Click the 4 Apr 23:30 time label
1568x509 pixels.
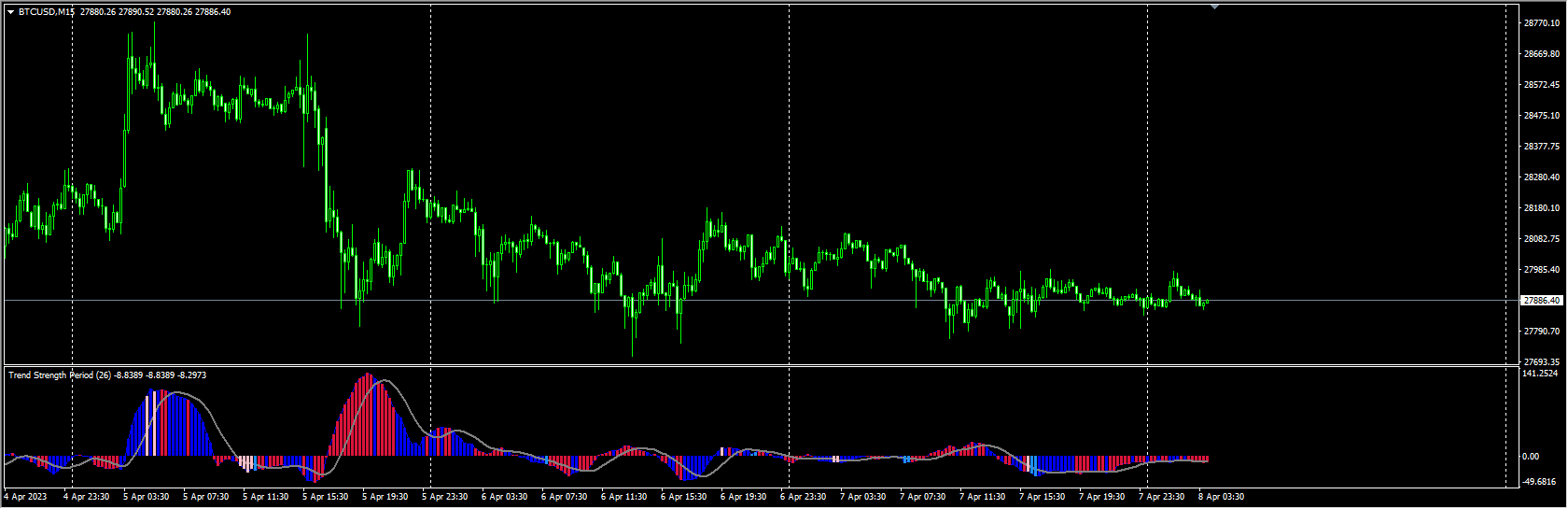coord(87,497)
